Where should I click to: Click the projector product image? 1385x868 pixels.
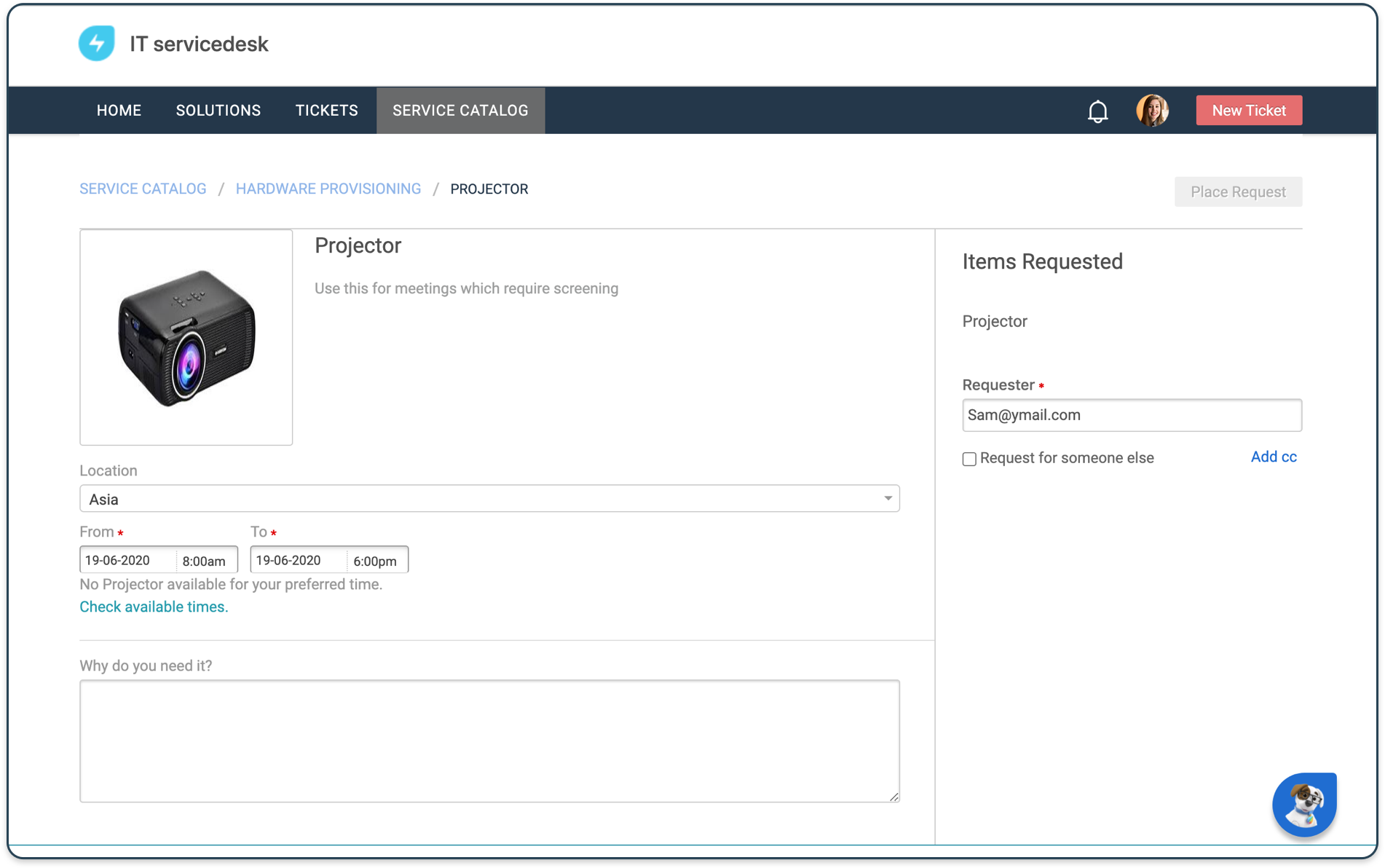click(x=186, y=337)
